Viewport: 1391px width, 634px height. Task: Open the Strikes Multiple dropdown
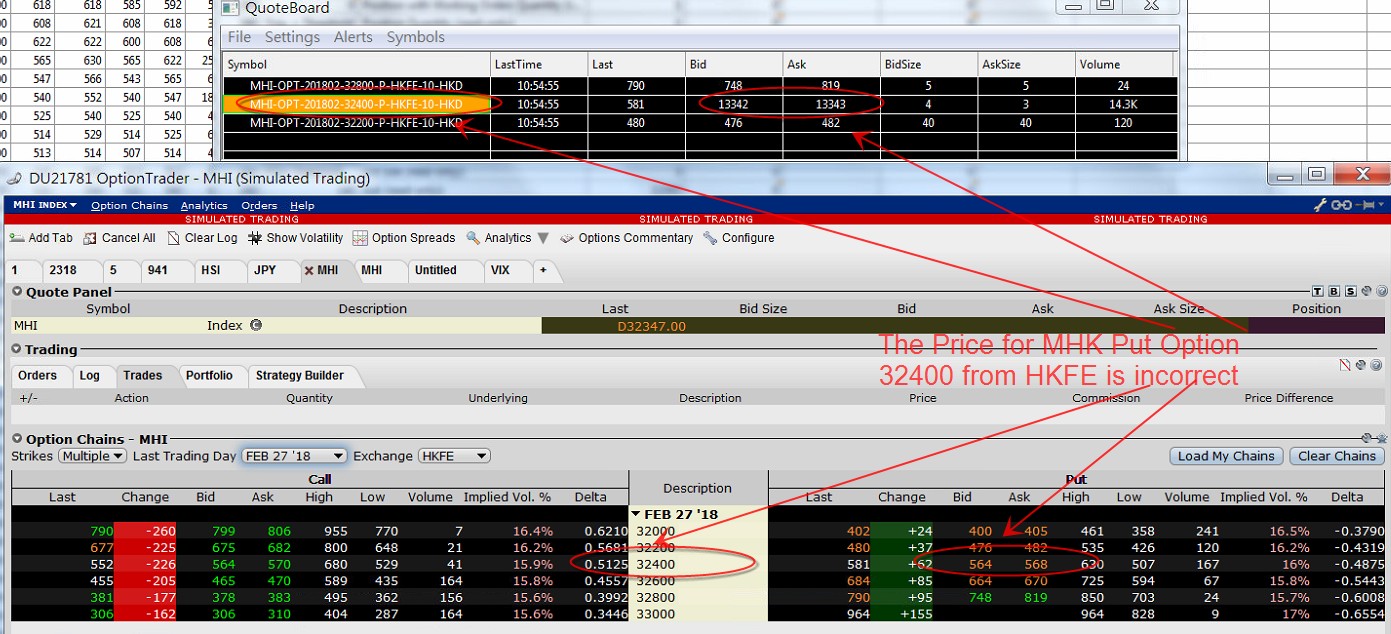[92, 456]
